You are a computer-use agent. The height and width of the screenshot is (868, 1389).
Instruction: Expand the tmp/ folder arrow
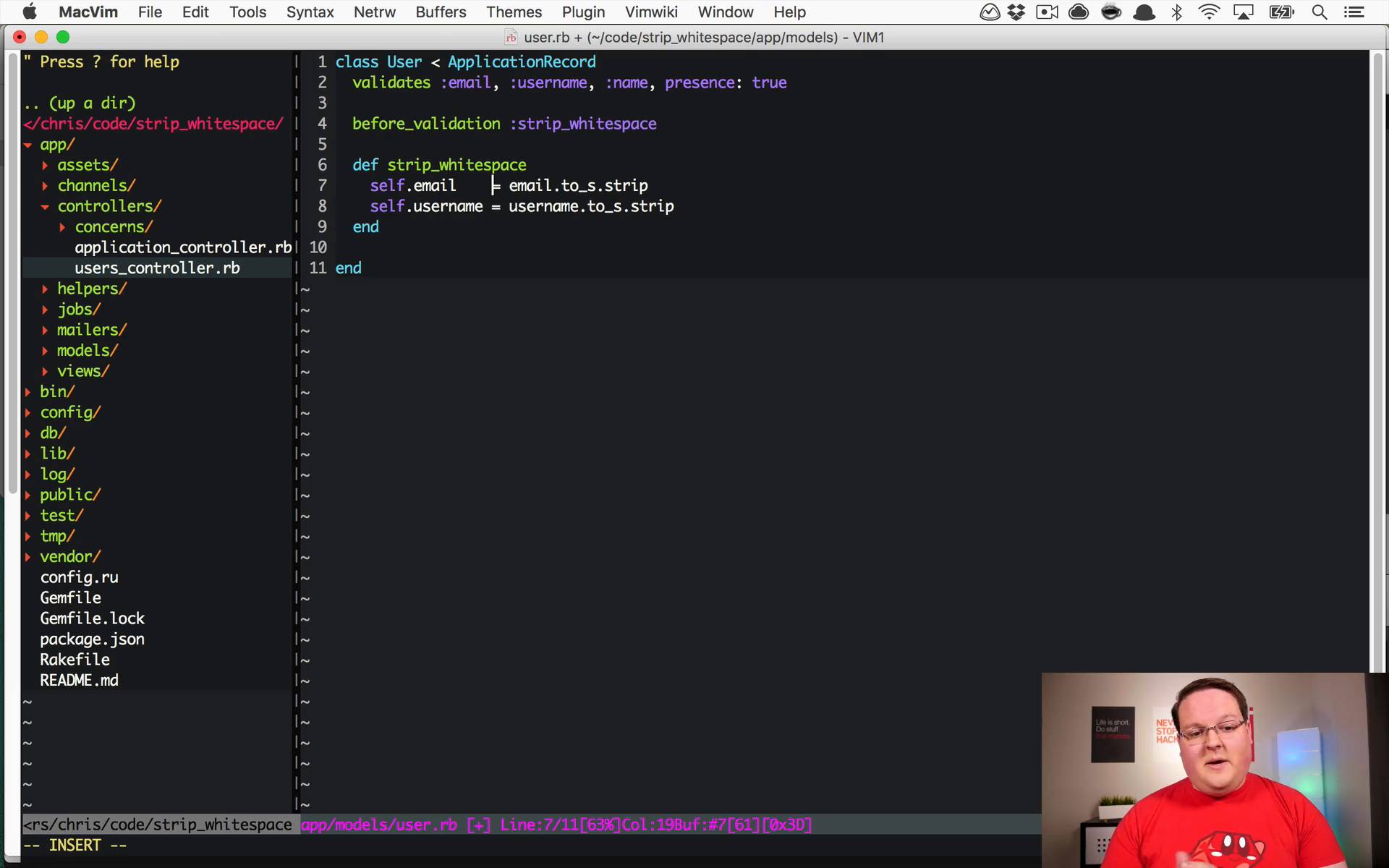[27, 537]
